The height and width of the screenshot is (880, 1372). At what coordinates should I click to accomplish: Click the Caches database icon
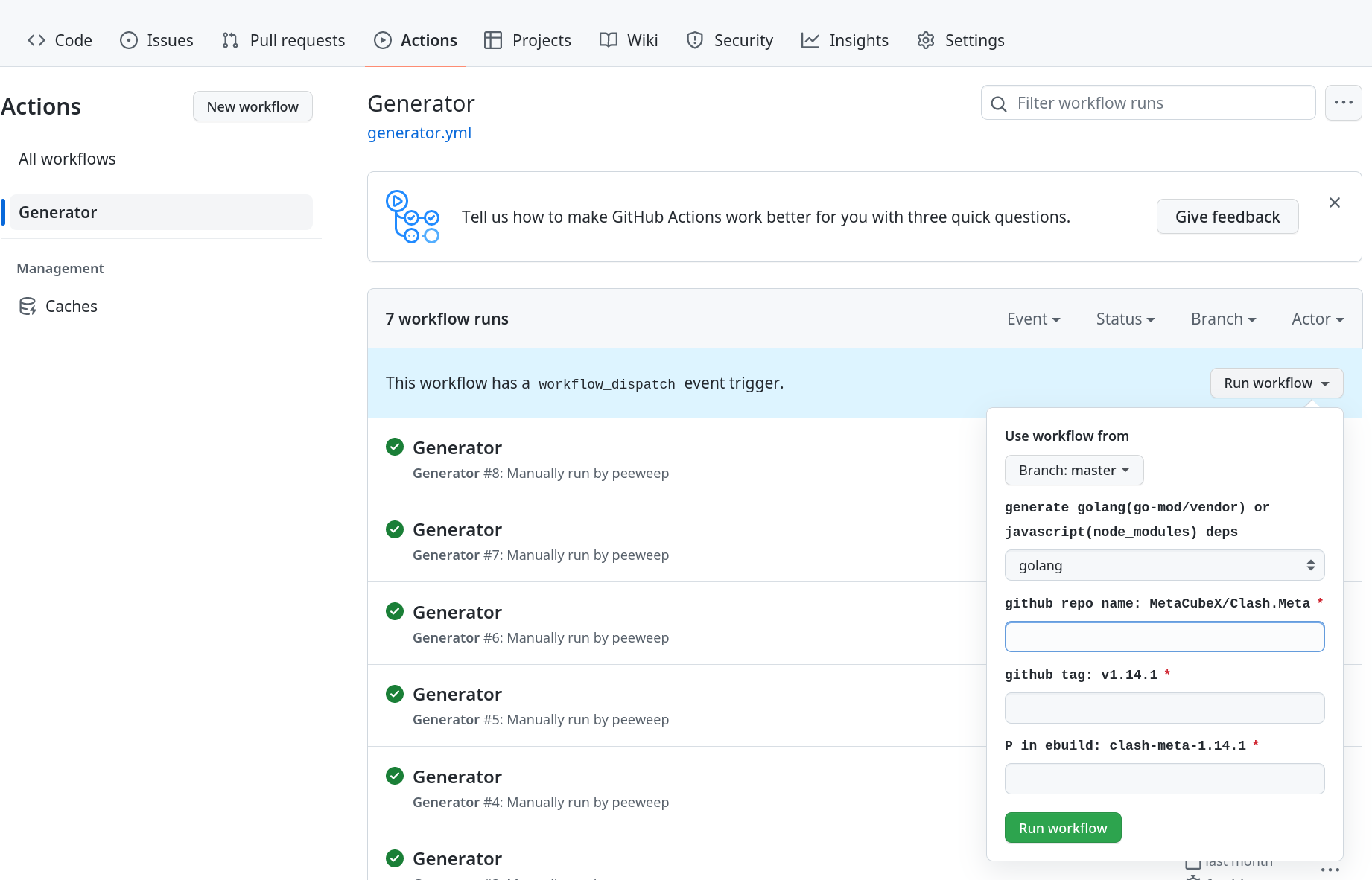(28, 306)
